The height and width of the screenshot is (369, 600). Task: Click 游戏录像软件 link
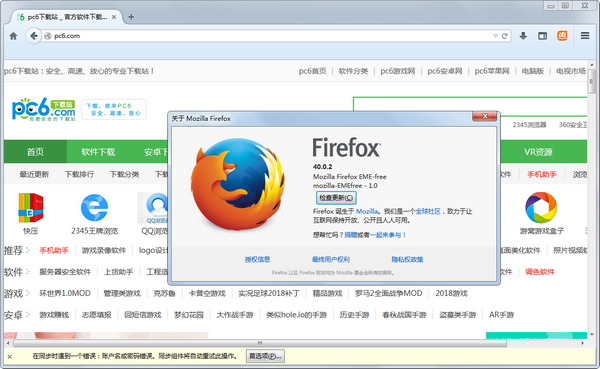click(x=104, y=250)
